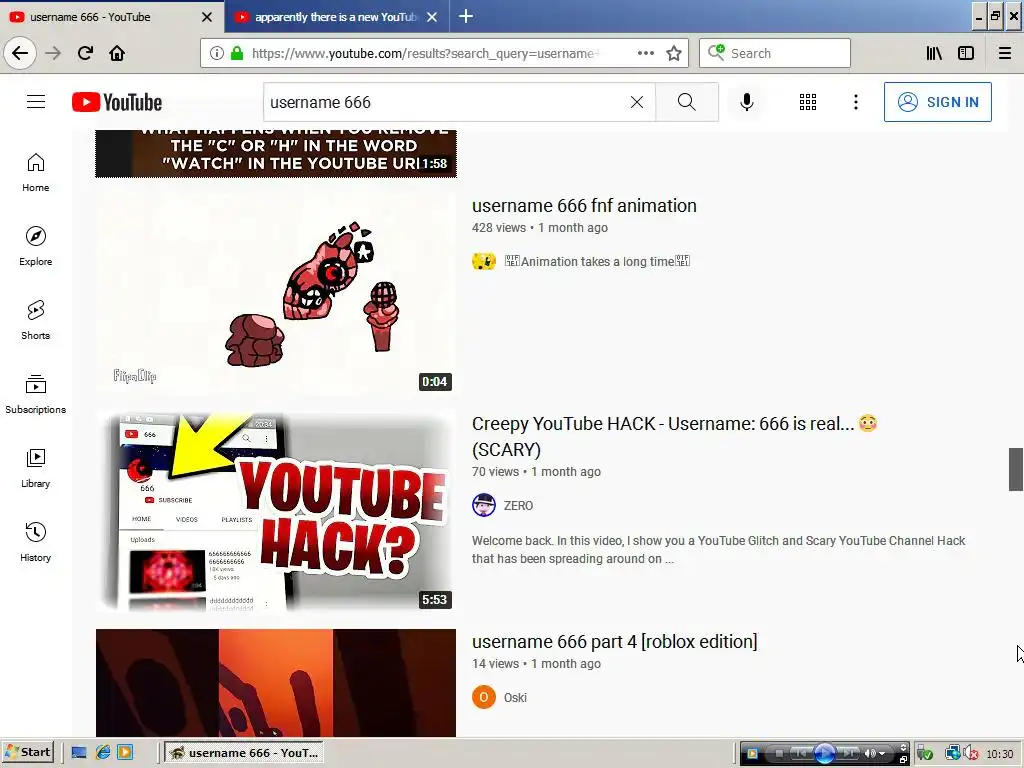Open the Windows Start menu
Image resolution: width=1024 pixels, height=768 pixels.
click(27, 752)
